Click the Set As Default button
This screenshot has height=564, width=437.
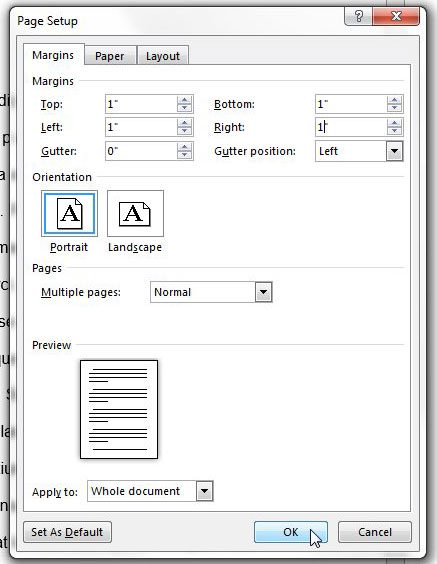67,532
